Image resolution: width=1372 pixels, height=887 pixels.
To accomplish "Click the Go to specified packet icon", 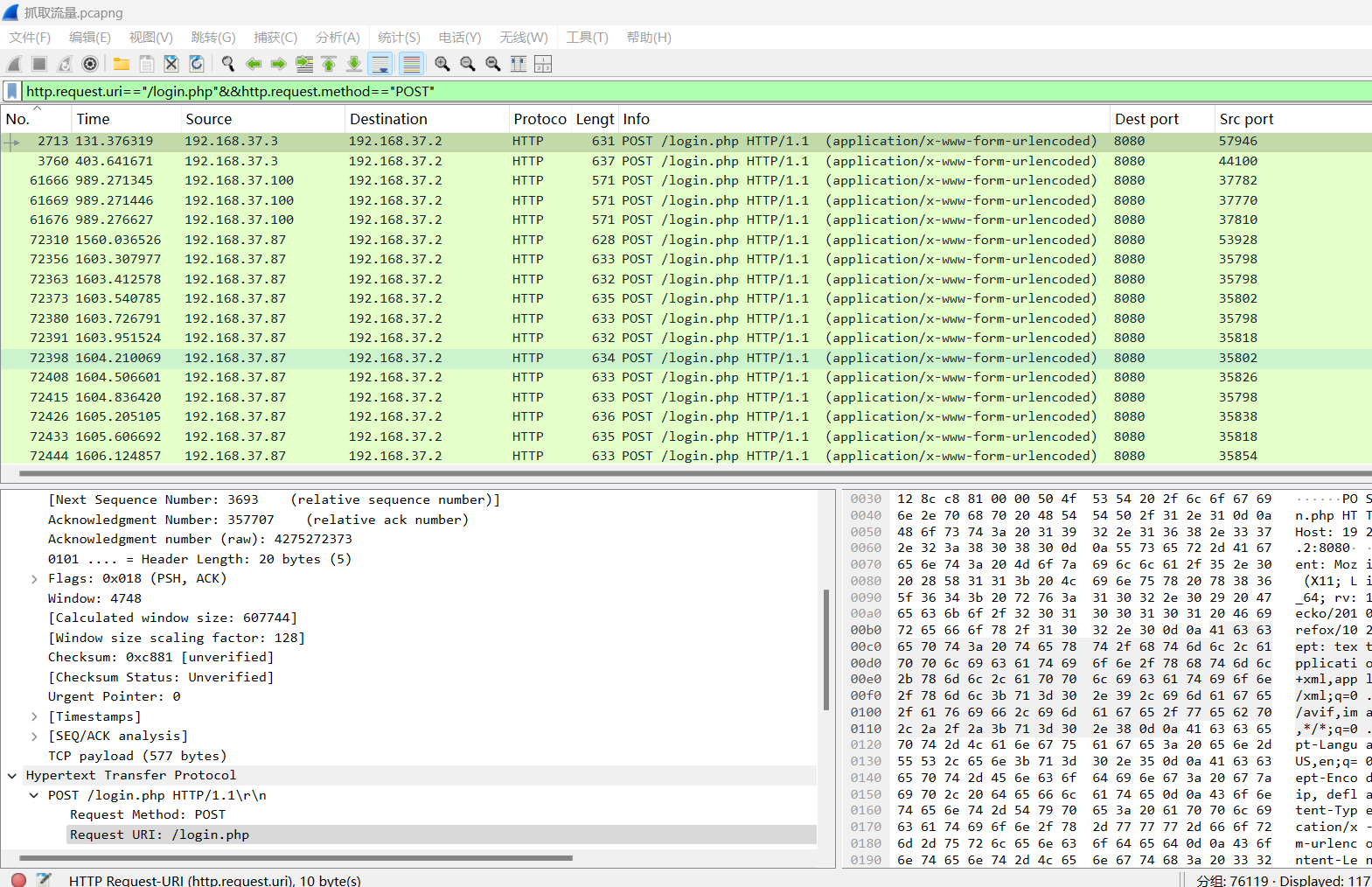I will point(304,64).
